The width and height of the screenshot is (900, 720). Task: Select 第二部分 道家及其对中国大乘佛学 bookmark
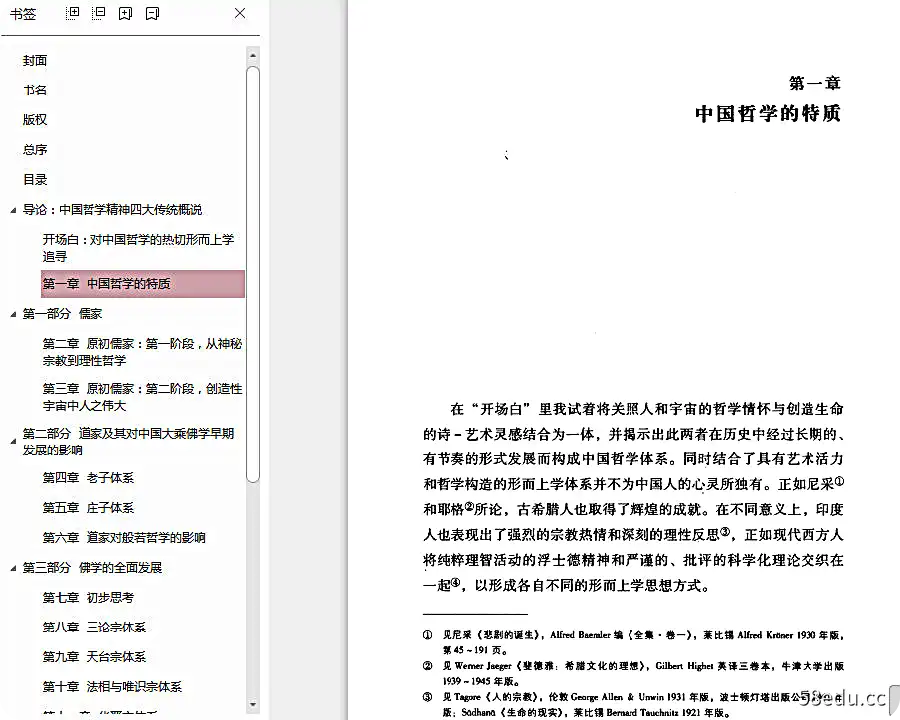coord(129,442)
